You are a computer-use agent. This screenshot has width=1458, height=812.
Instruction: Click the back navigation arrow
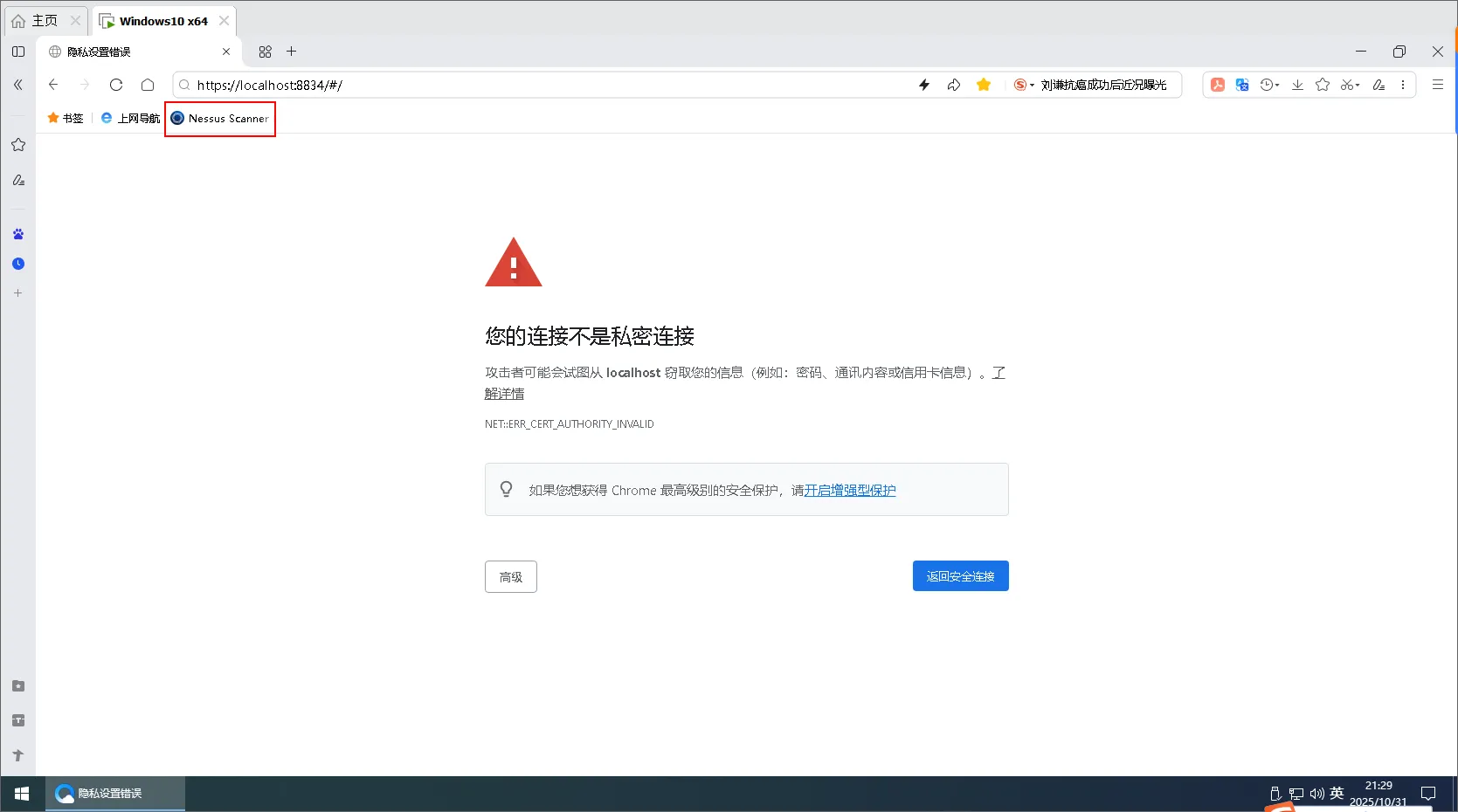(53, 85)
